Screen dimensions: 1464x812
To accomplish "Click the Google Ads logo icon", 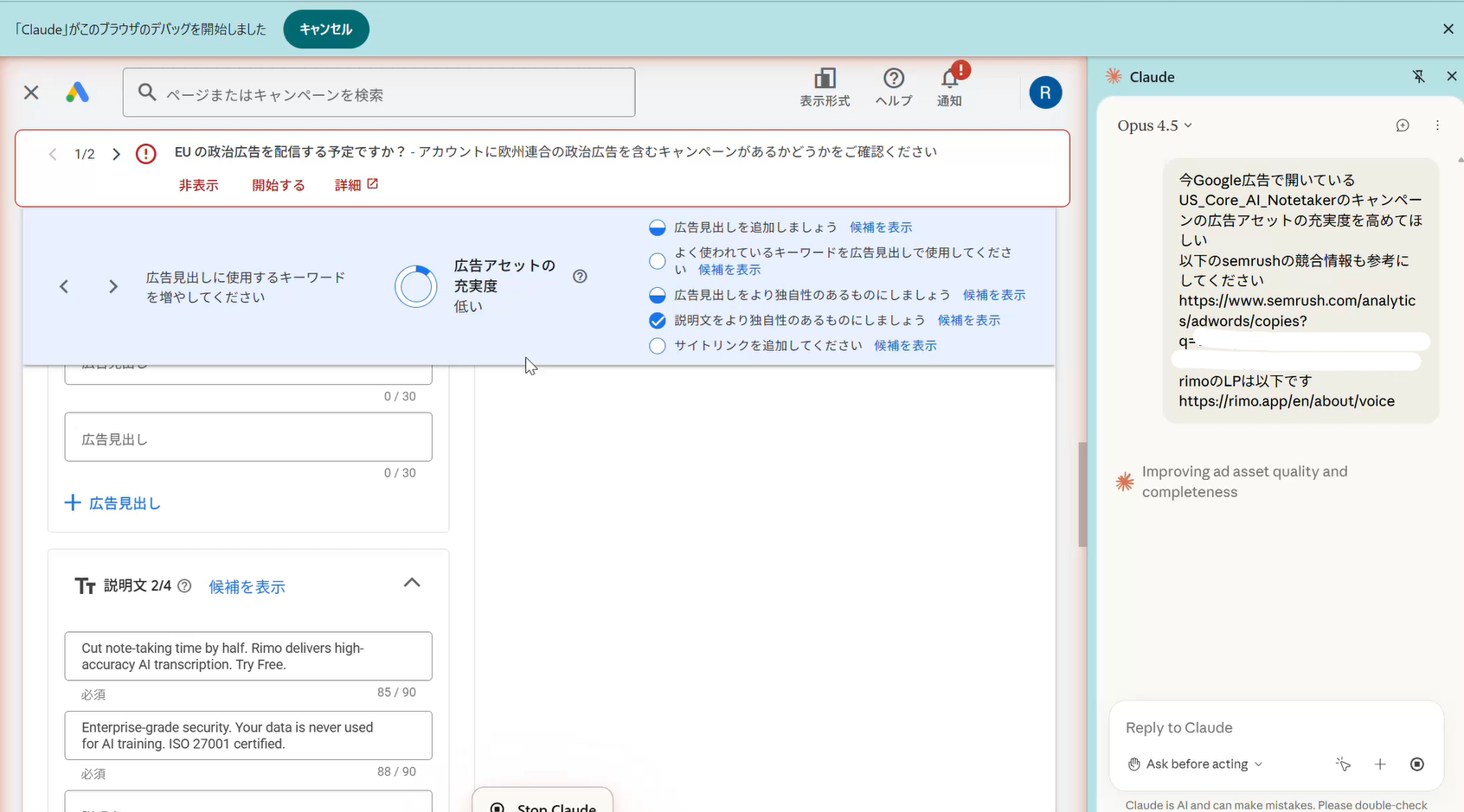I will click(x=77, y=93).
